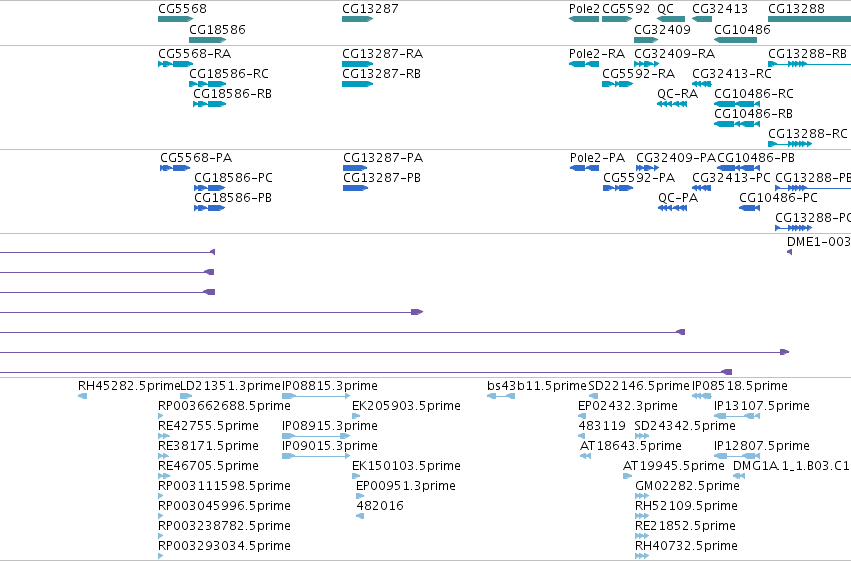Image resolution: width=851 pixels, height=561 pixels.
Task: Select protein CG5592-PA
Action: coord(639,178)
